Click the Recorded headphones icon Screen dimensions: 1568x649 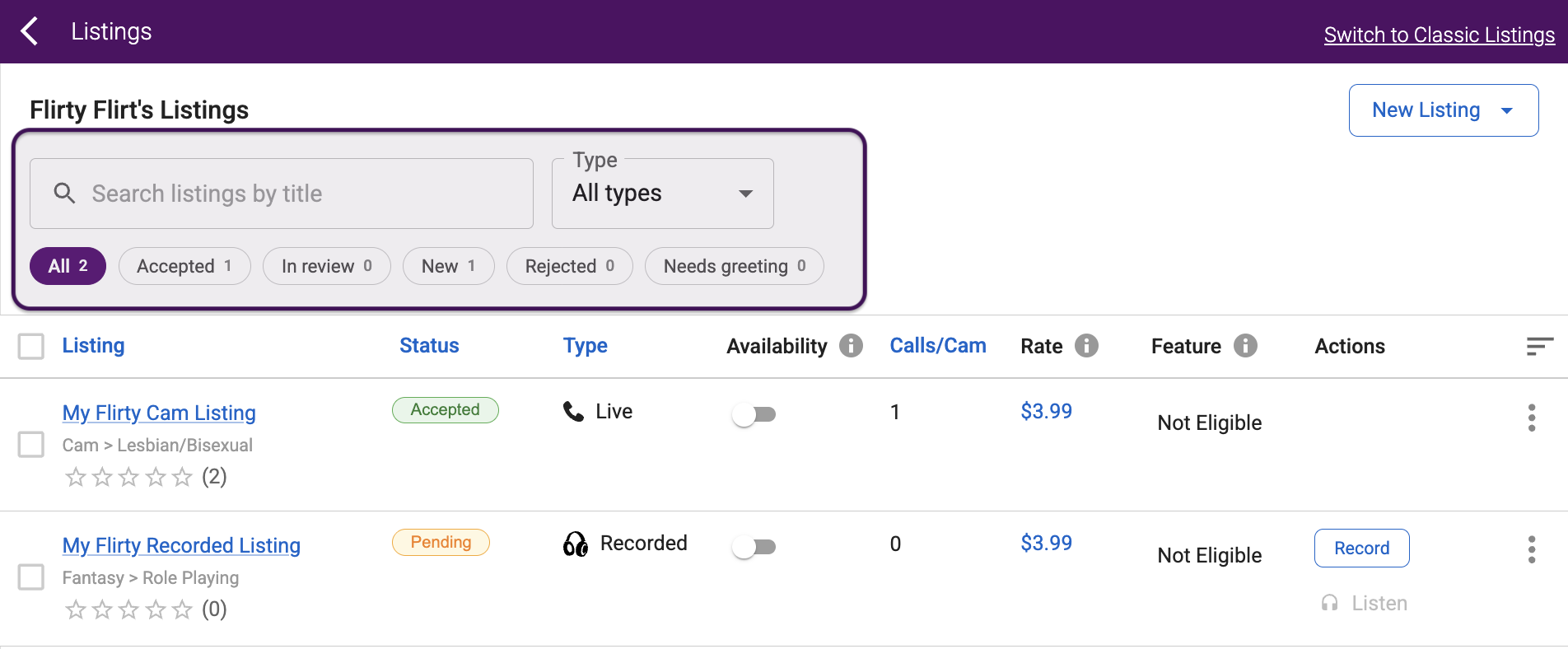point(576,544)
